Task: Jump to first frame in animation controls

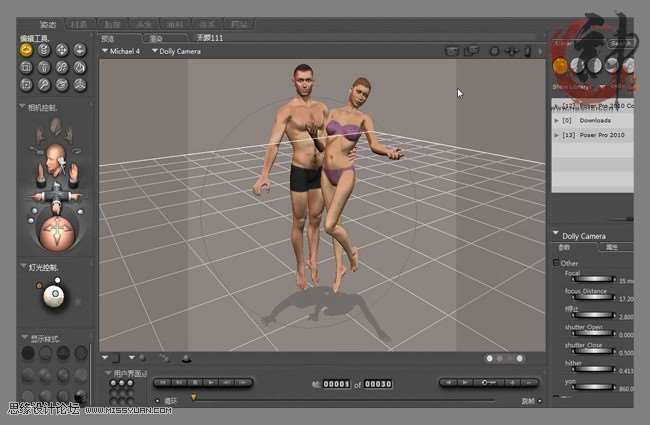Action: pyautogui.click(x=162, y=382)
